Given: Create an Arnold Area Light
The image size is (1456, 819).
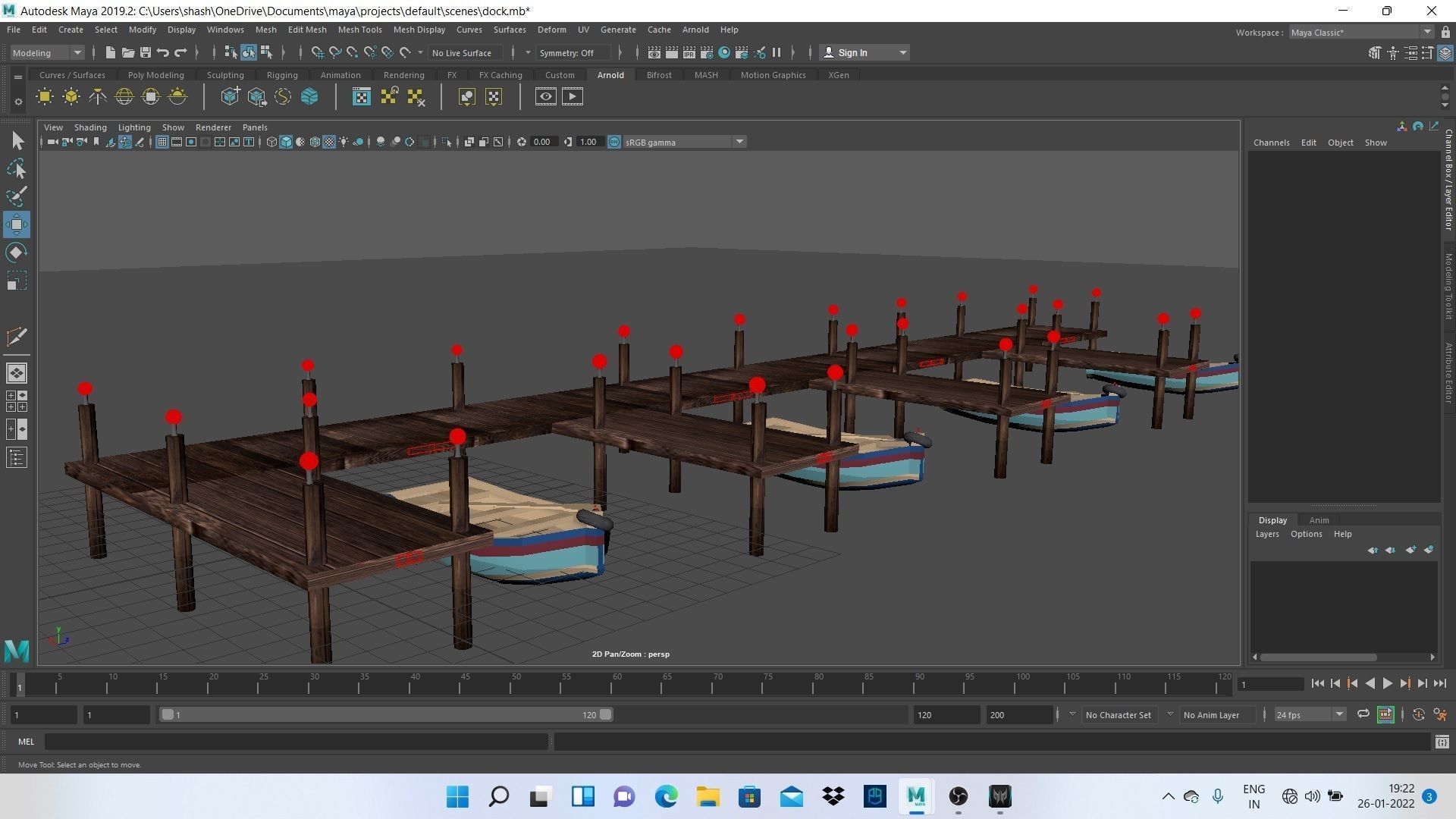Looking at the screenshot, I should point(44,96).
